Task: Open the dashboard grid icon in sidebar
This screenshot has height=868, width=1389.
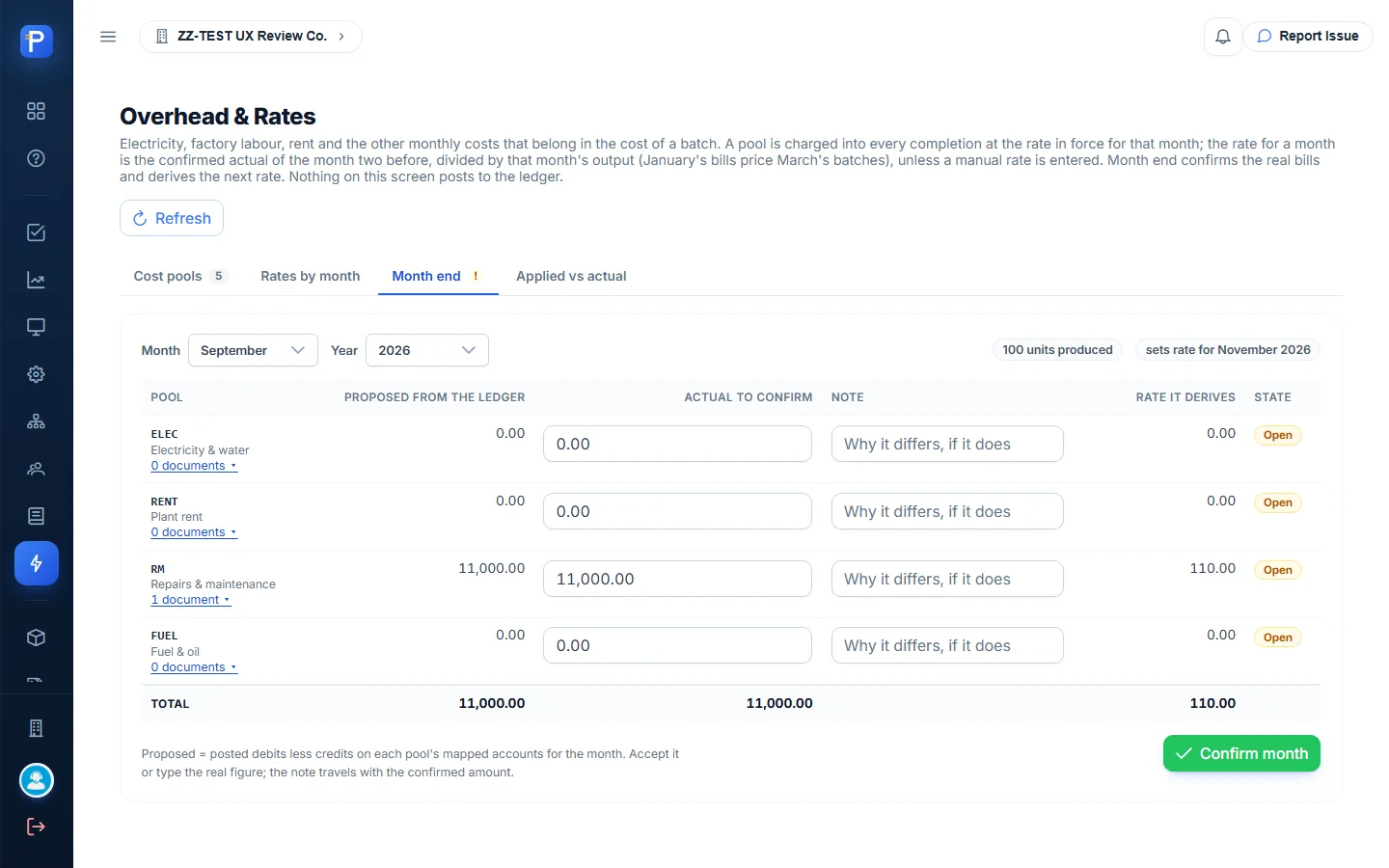Action: (x=36, y=111)
